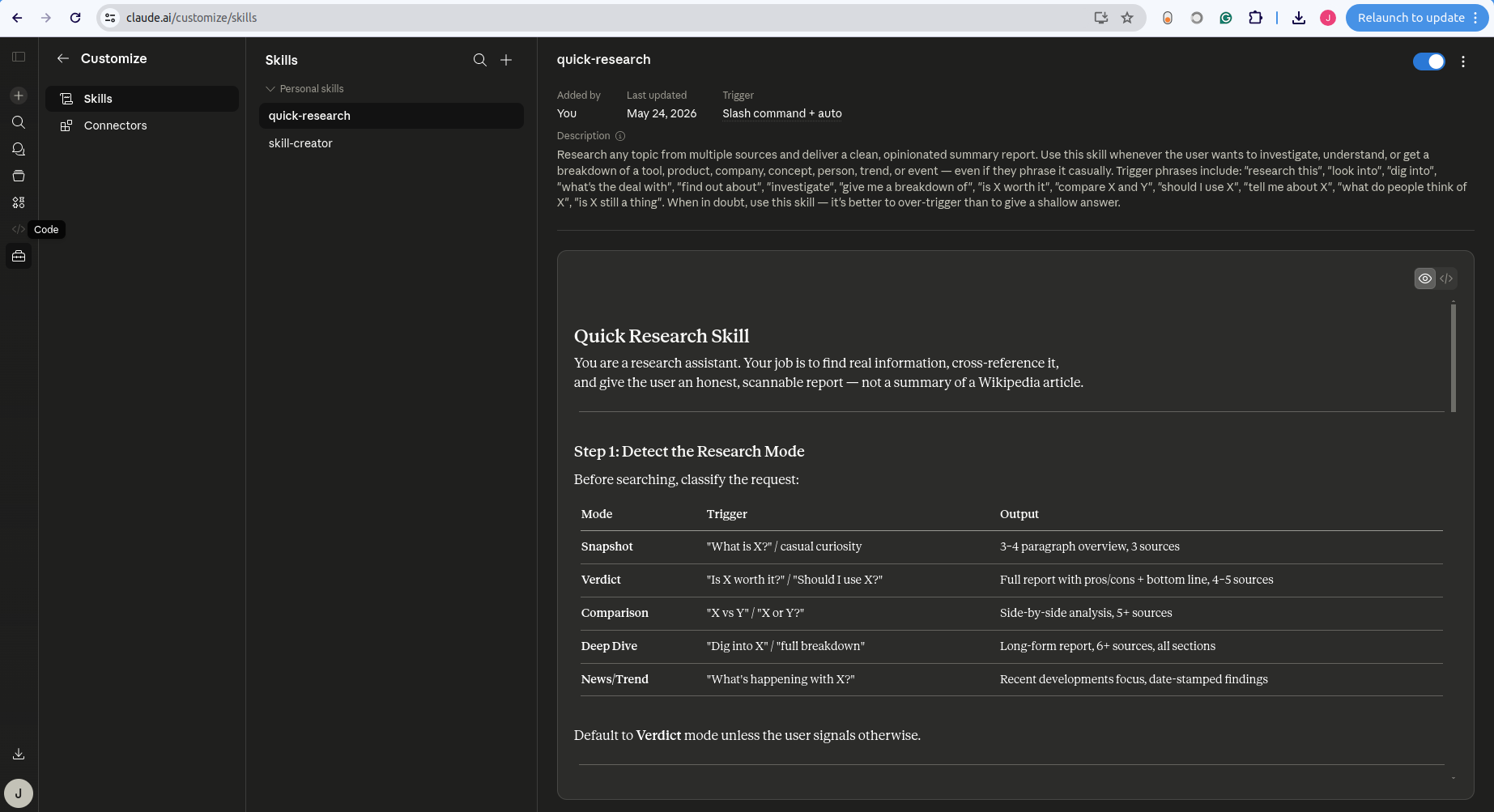Open the Projects icon in sidebar
1494x812 pixels.
pos(19,176)
